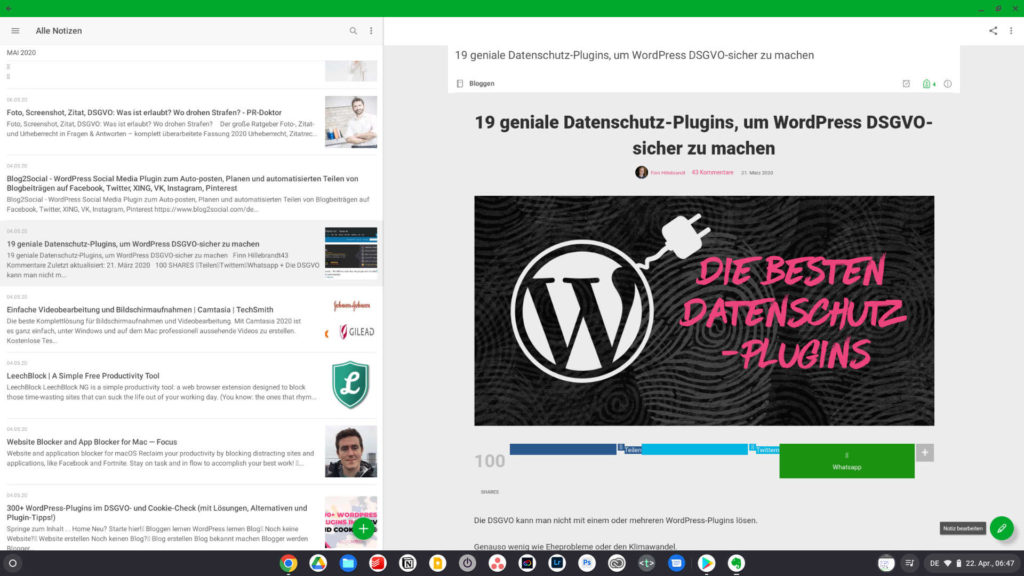This screenshot has height=576, width=1024.
Task: Click the grey plus share box
Action: [925, 453]
